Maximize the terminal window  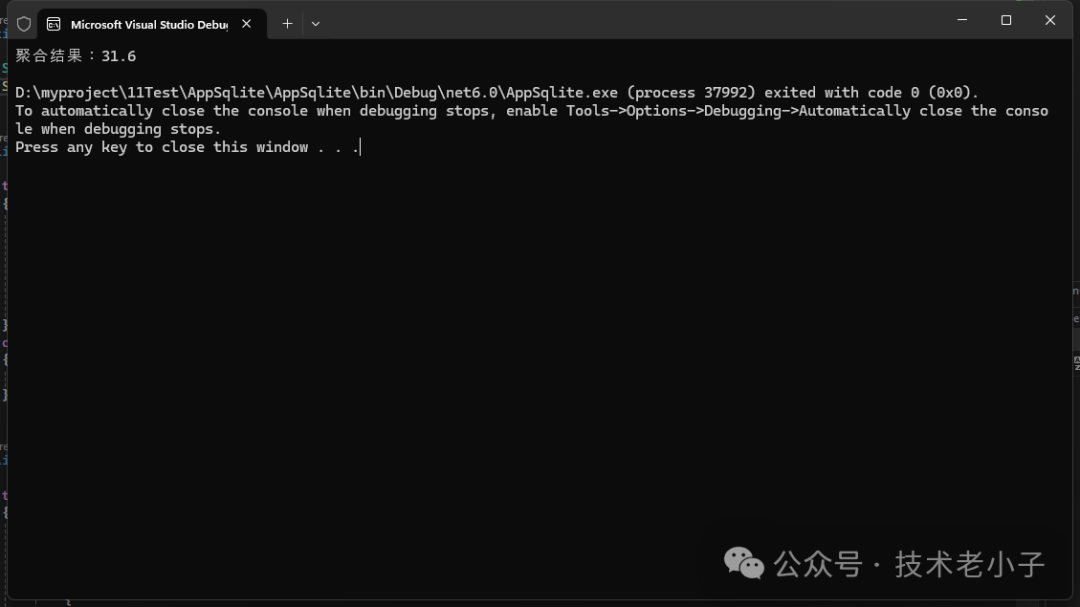pos(1006,20)
